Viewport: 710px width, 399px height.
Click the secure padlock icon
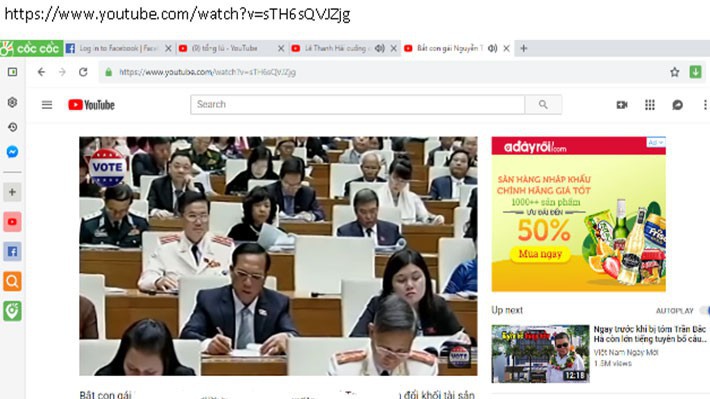point(109,72)
